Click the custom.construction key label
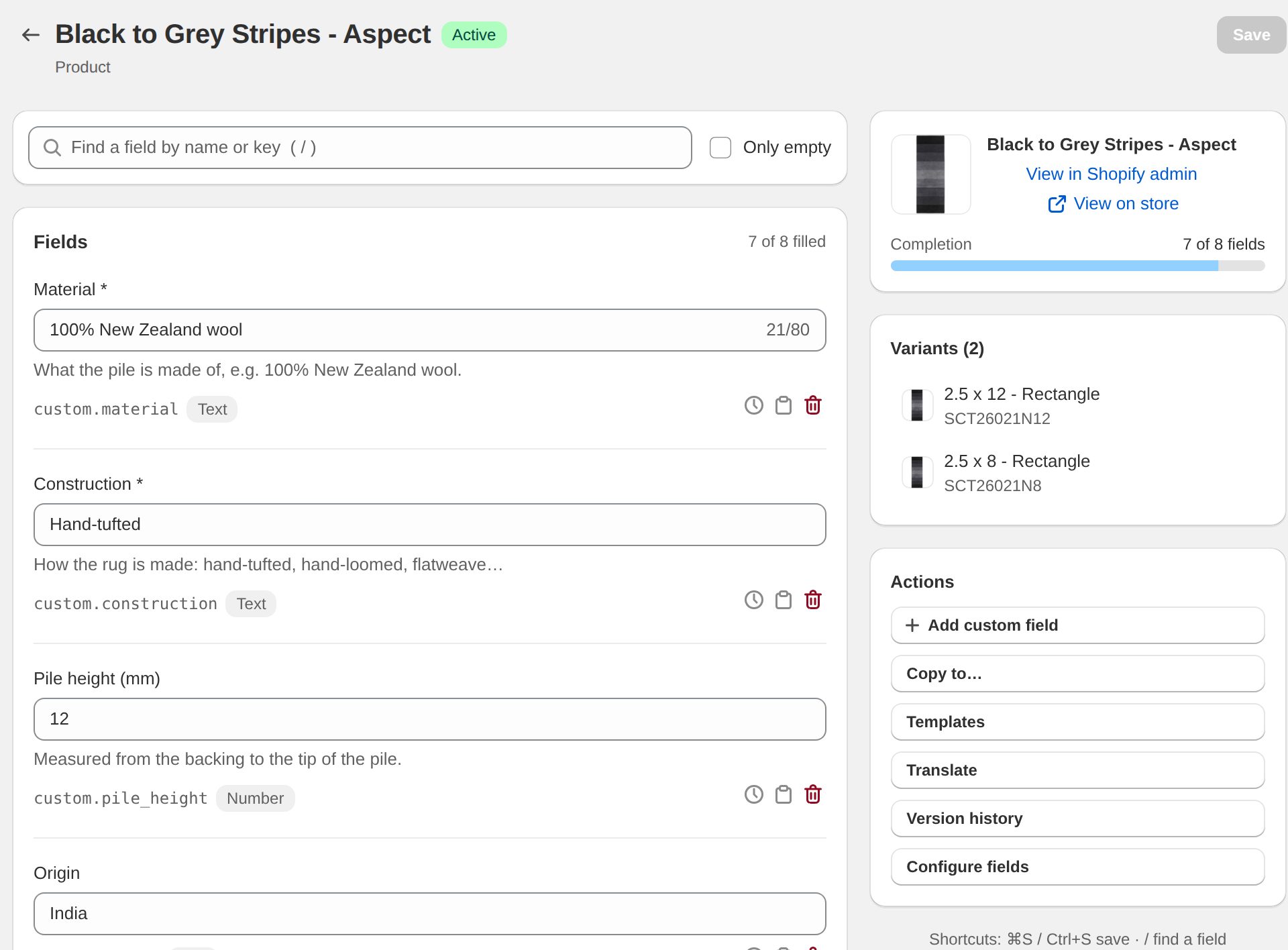1288x950 pixels. pos(125,604)
